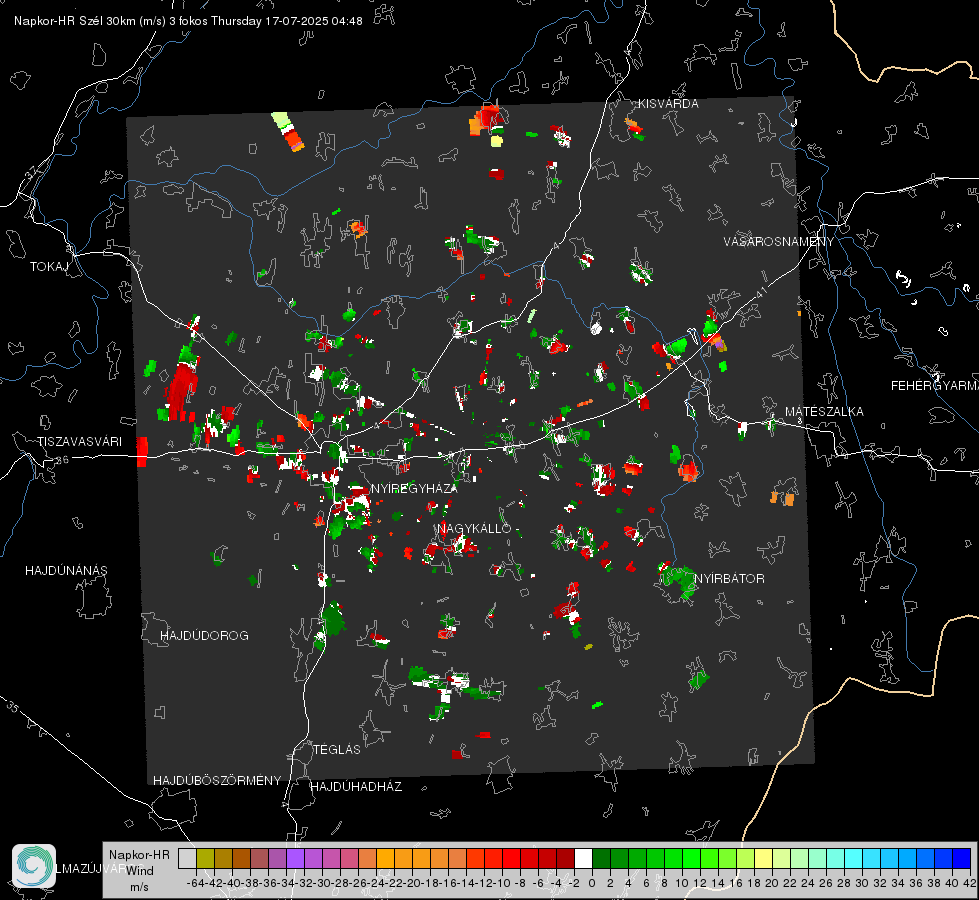Click the NAGYKÁLLÓ city label

pyautogui.click(x=474, y=528)
